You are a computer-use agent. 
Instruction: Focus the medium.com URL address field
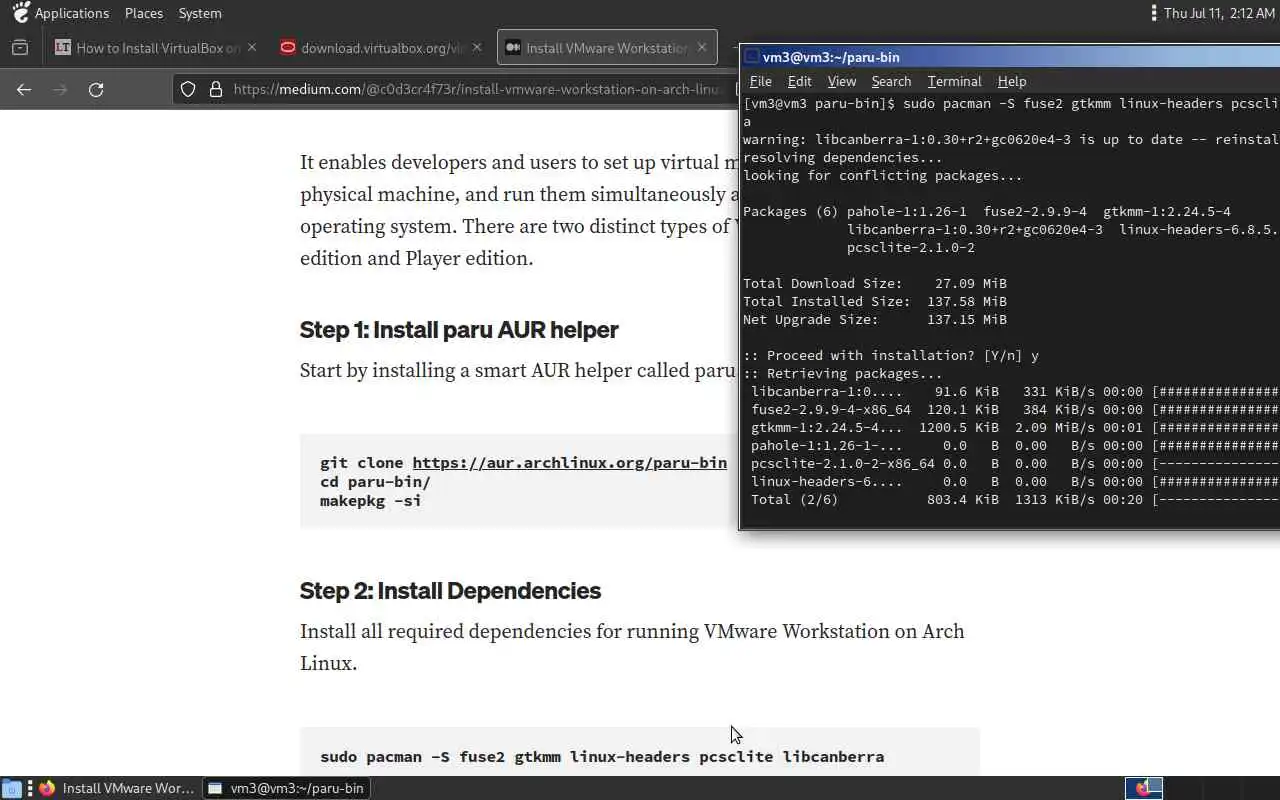pyautogui.click(x=480, y=89)
